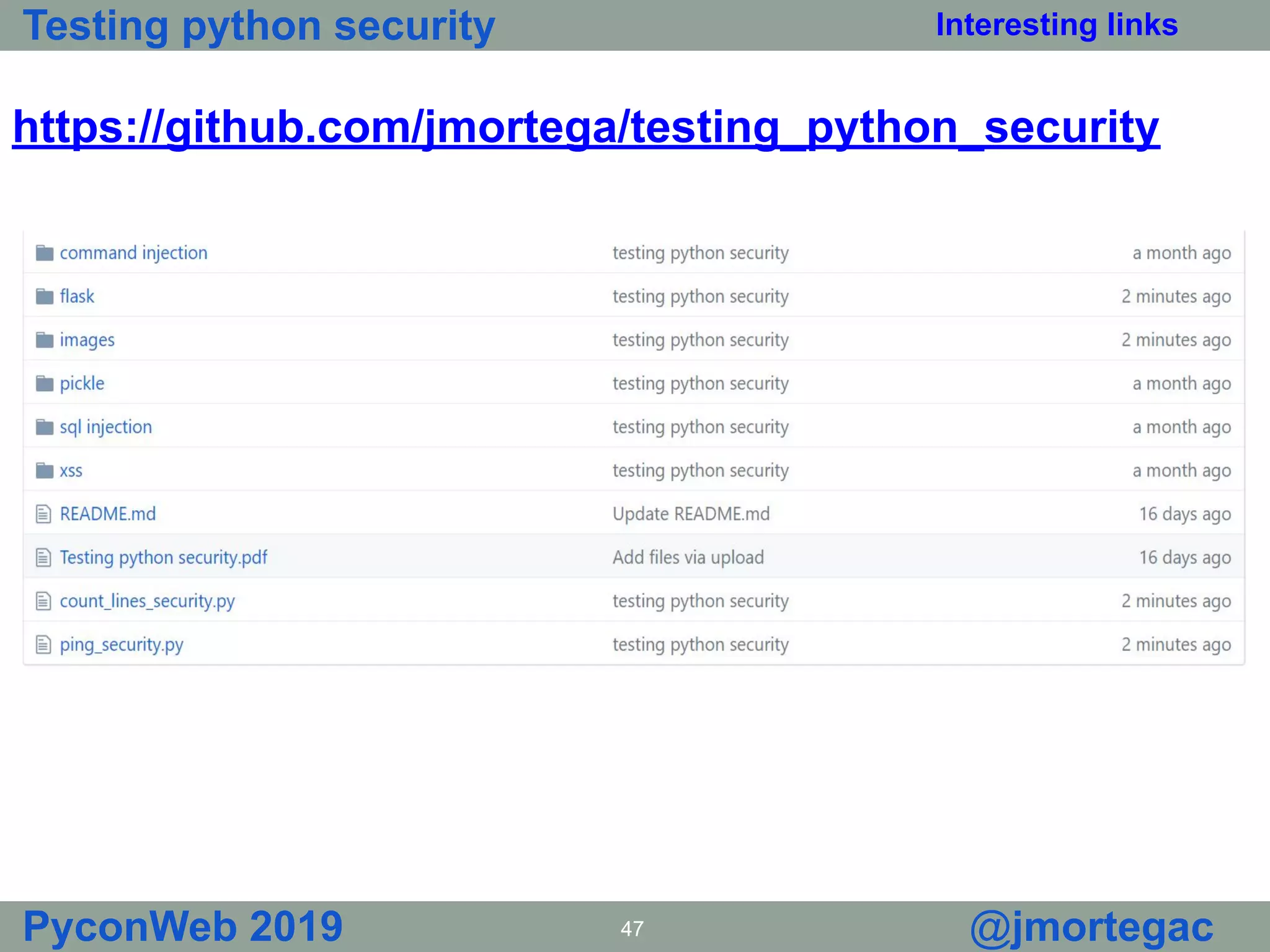Click the command injection folder icon
This screenshot has width=1270, height=952.
45,253
